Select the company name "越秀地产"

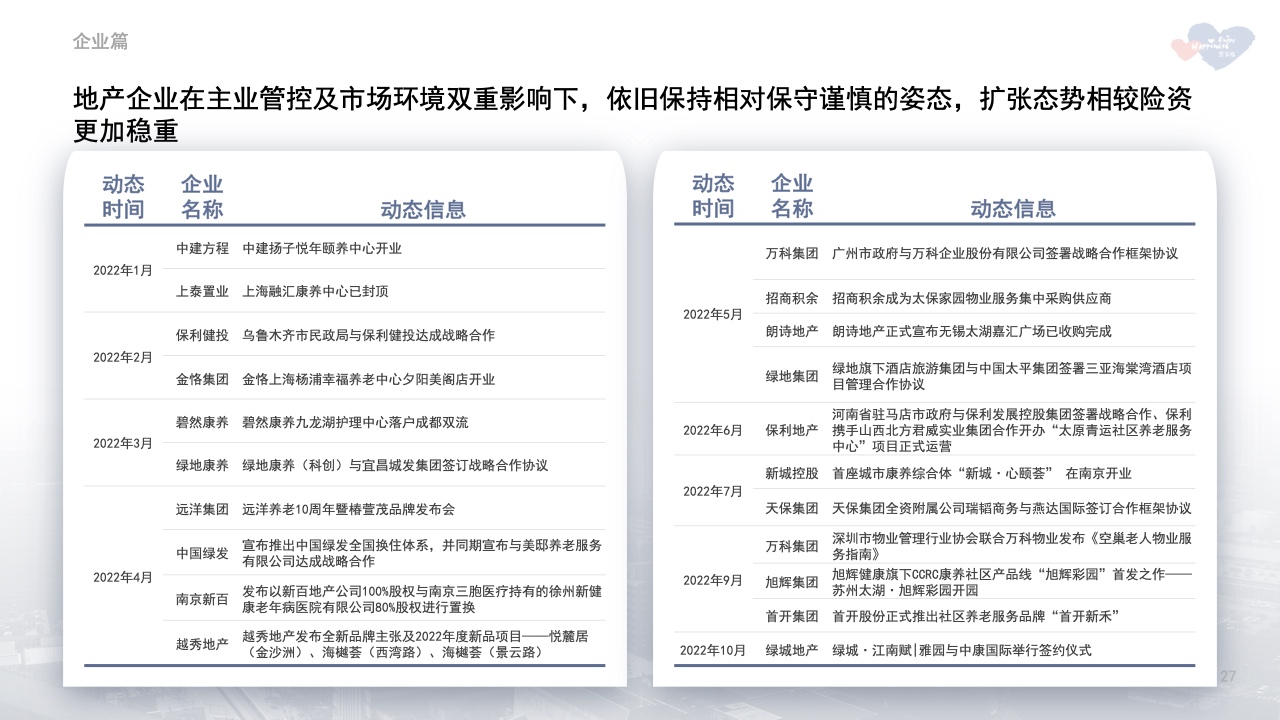[202, 644]
